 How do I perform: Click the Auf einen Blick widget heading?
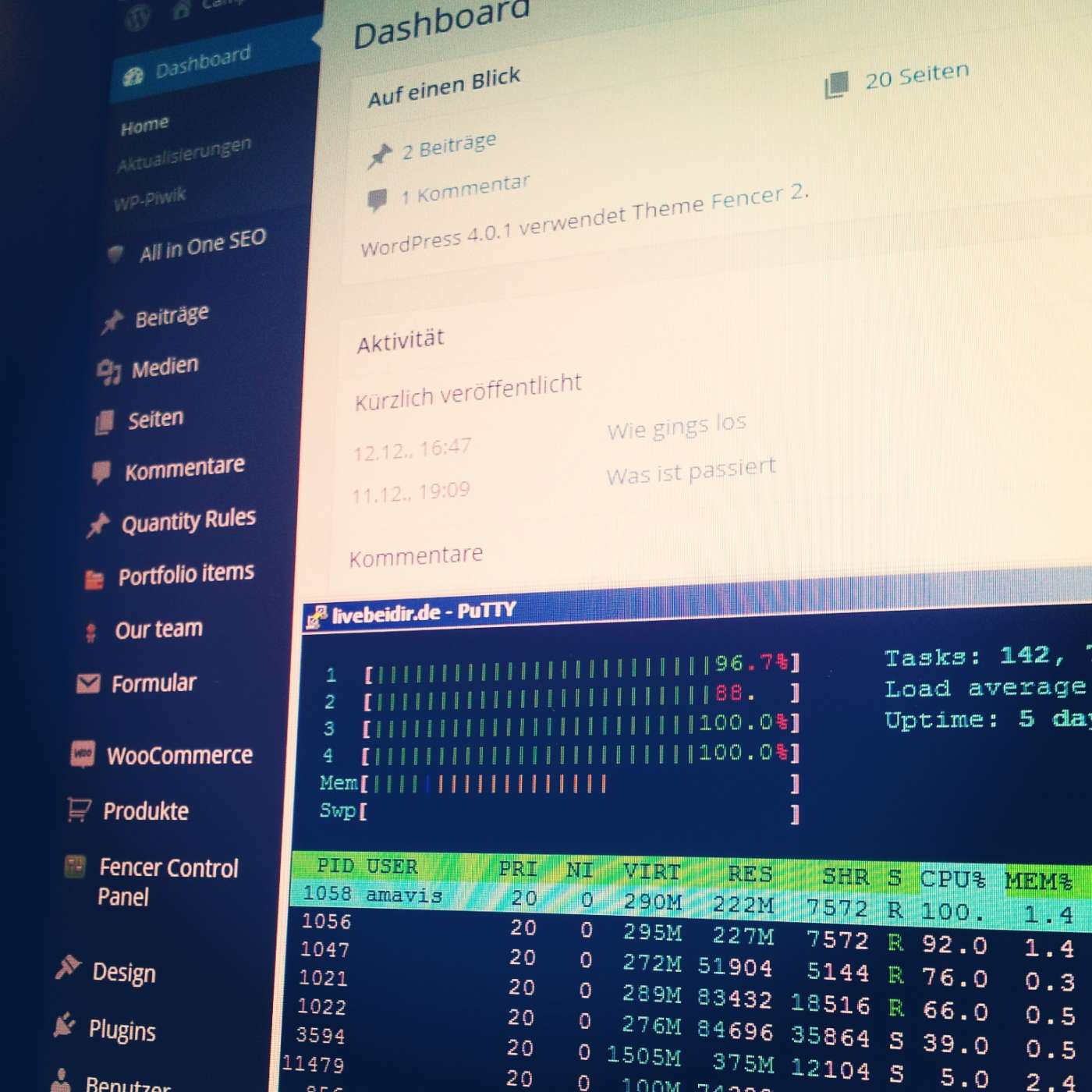point(443,87)
